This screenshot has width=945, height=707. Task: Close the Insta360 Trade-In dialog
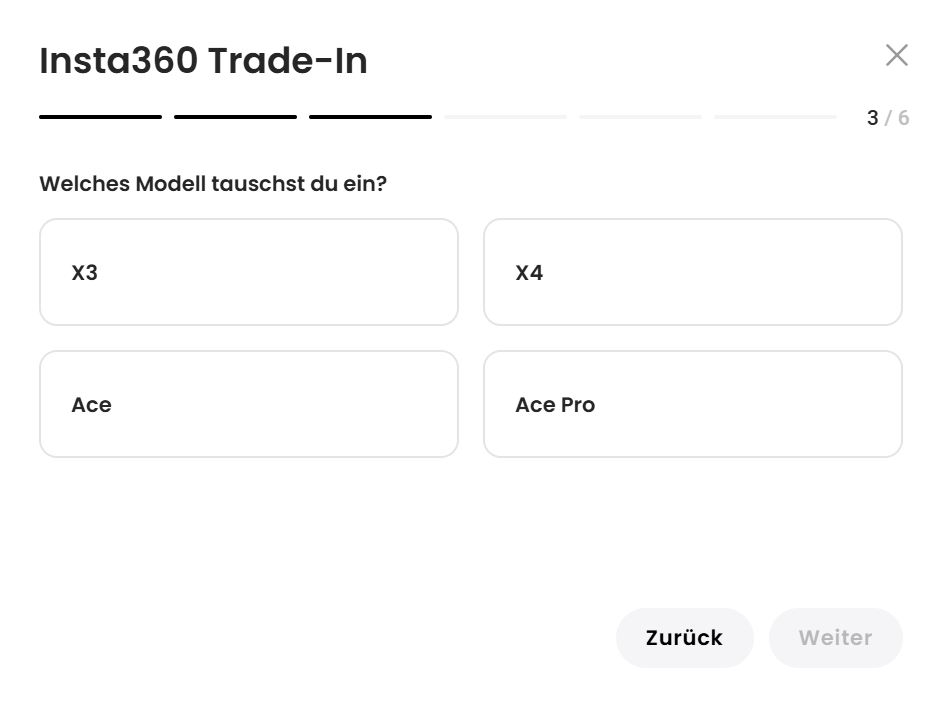tap(896, 56)
